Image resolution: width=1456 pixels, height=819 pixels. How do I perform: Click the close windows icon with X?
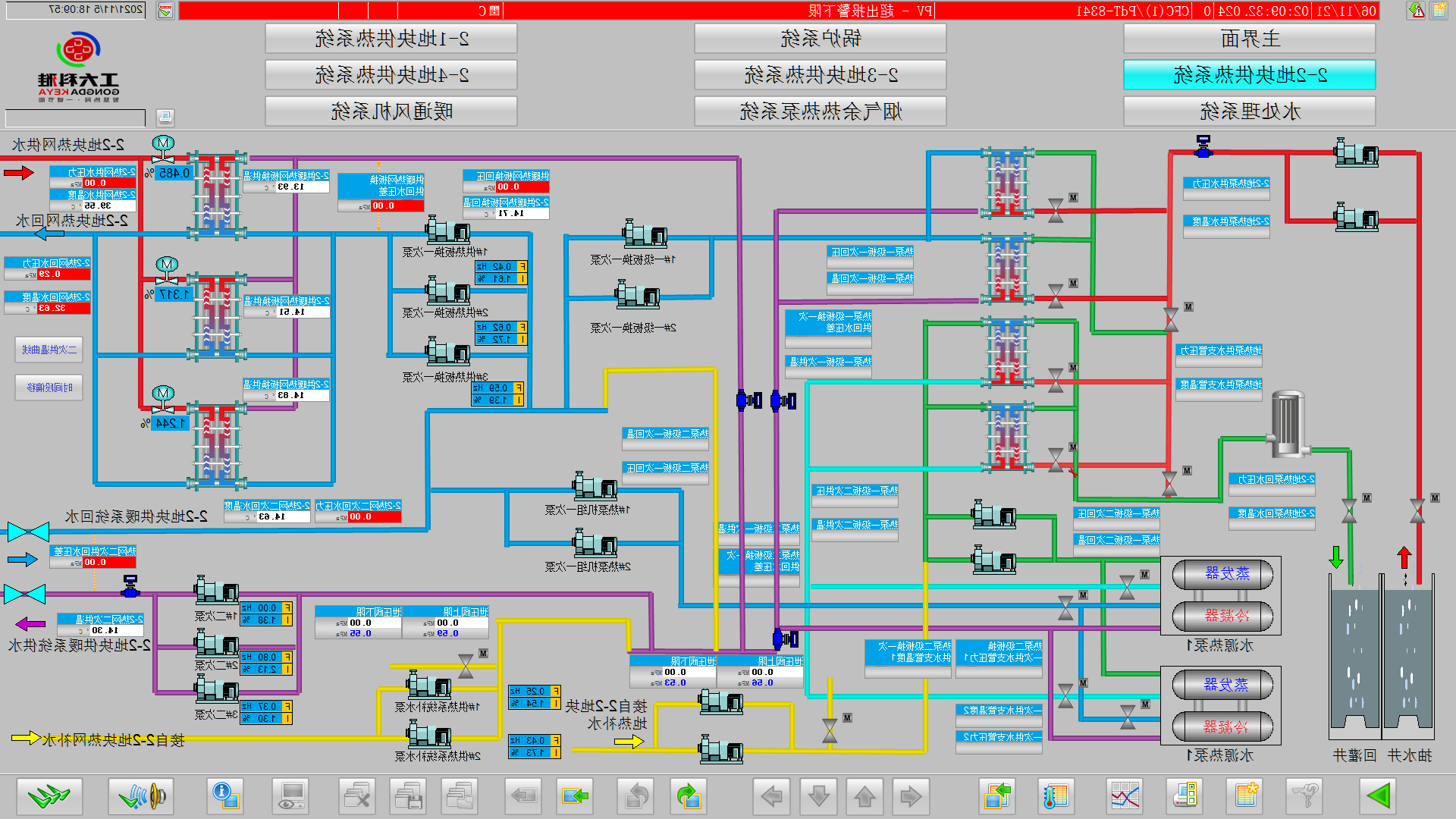pyautogui.click(x=356, y=796)
